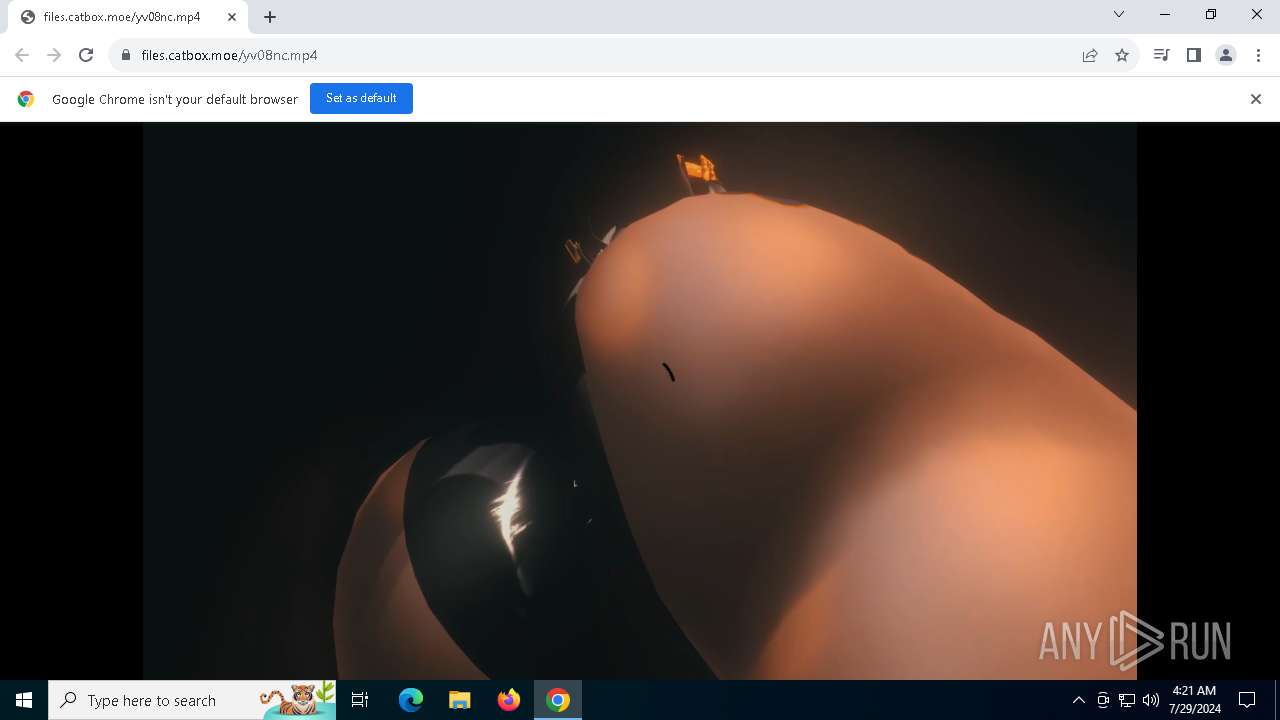Dismiss the default browser infobar
The width and height of the screenshot is (1280, 720).
point(1256,99)
